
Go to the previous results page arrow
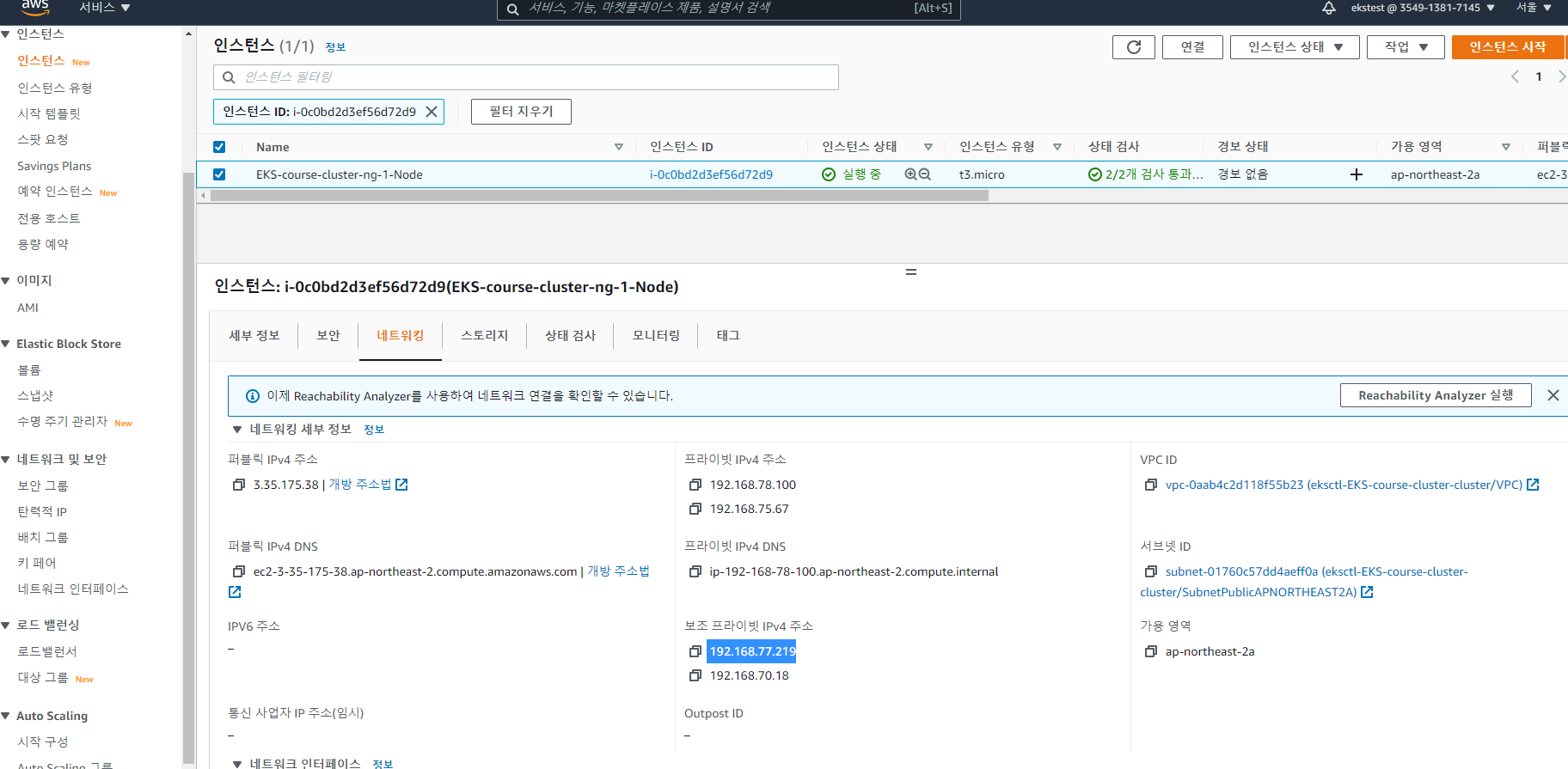[1516, 76]
